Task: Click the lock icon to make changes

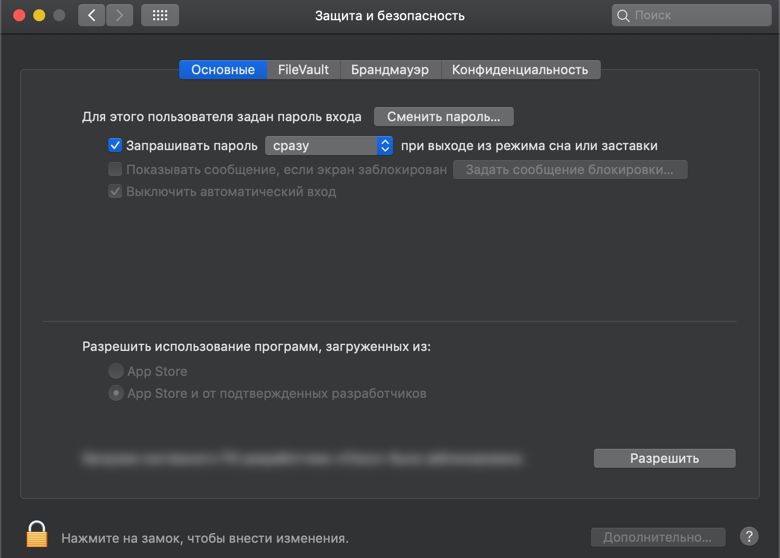Action: point(37,534)
